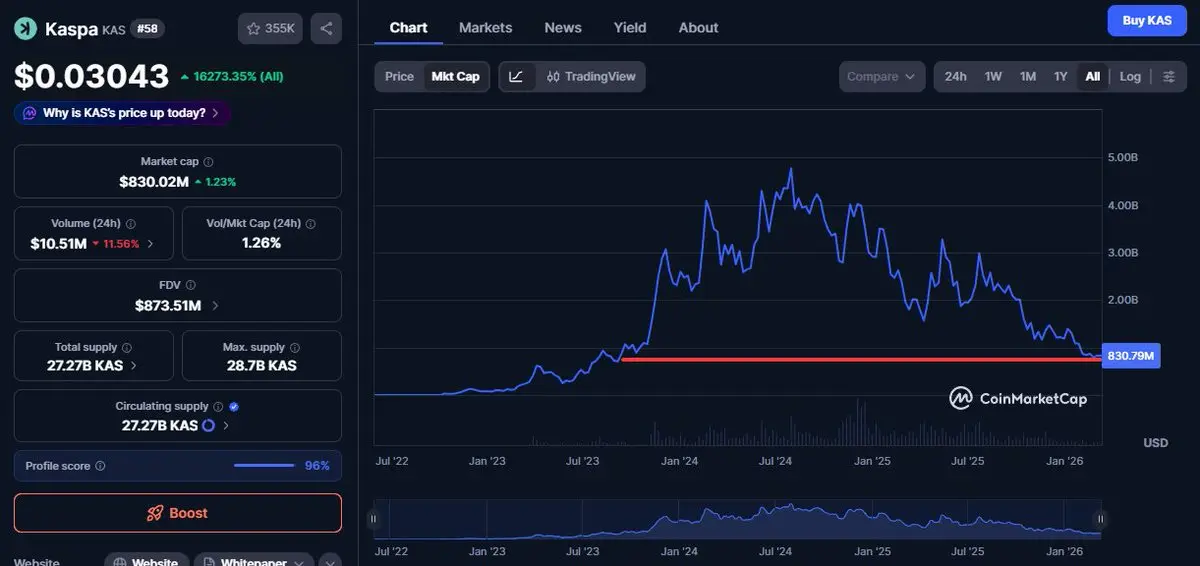Click the 5.00B axis label
Viewport: 1200px width, 566px height.
pyautogui.click(x=1122, y=158)
